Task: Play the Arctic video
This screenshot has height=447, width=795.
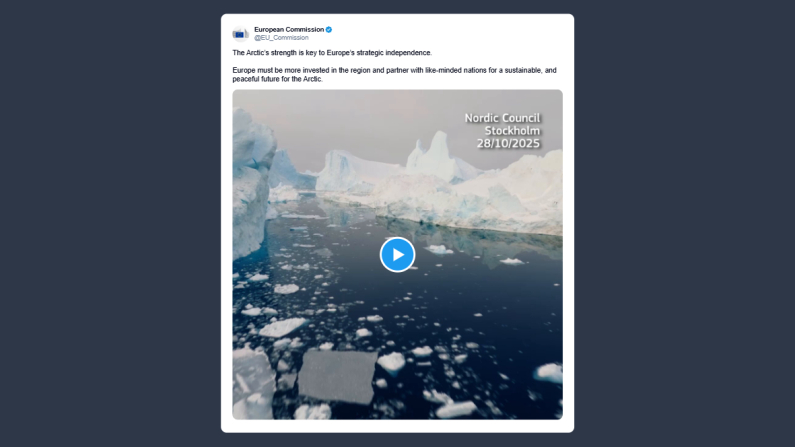Action: click(x=397, y=254)
